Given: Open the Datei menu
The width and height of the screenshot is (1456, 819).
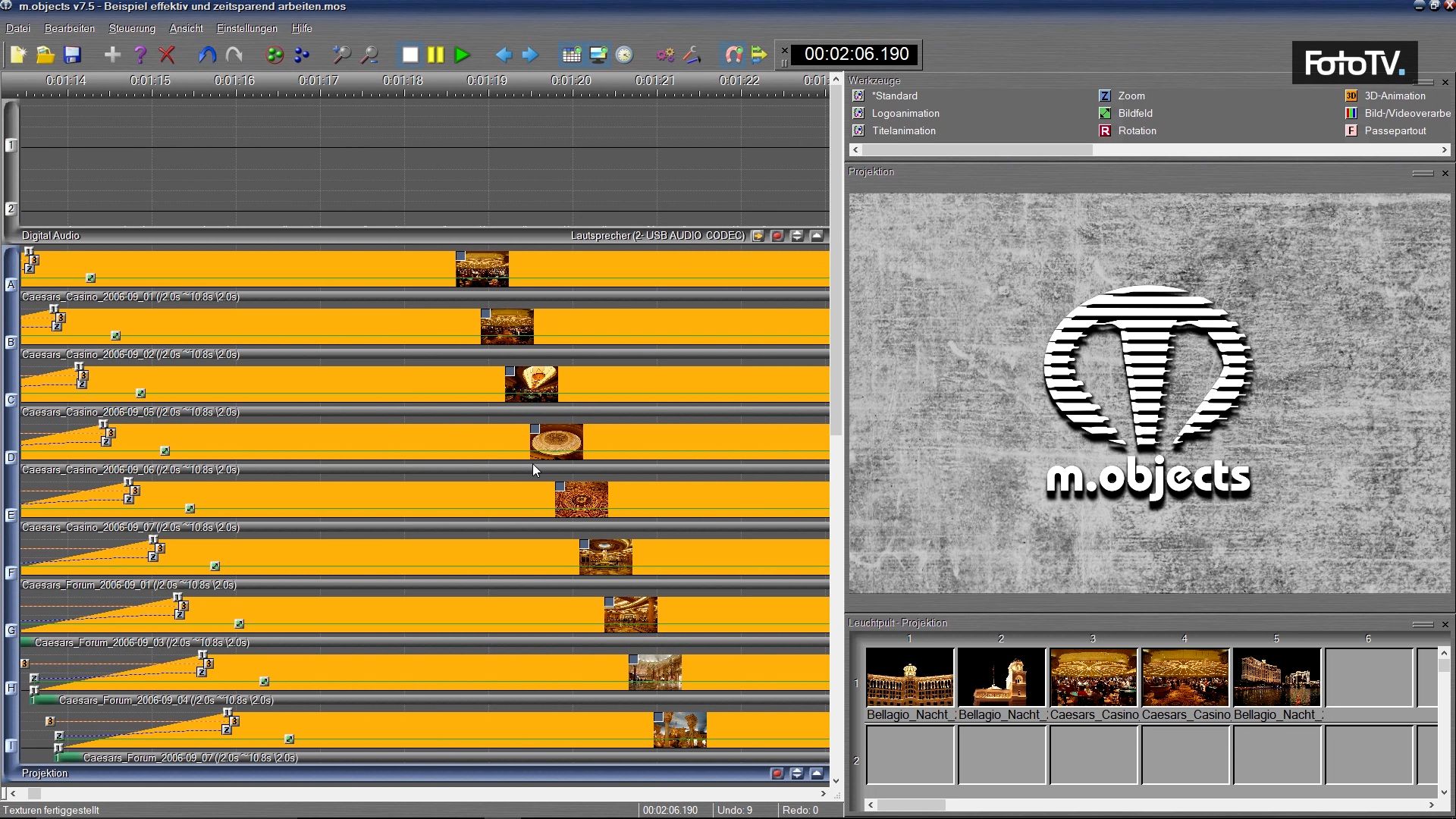Looking at the screenshot, I should click(17, 28).
